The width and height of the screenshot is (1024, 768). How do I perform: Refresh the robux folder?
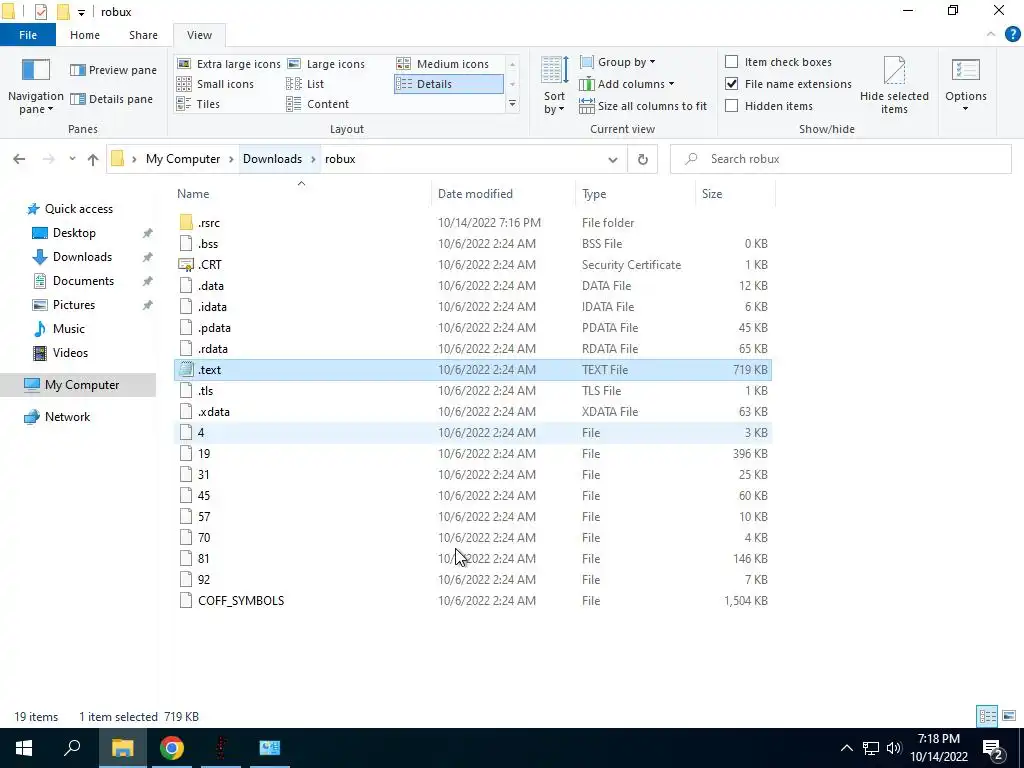point(643,159)
